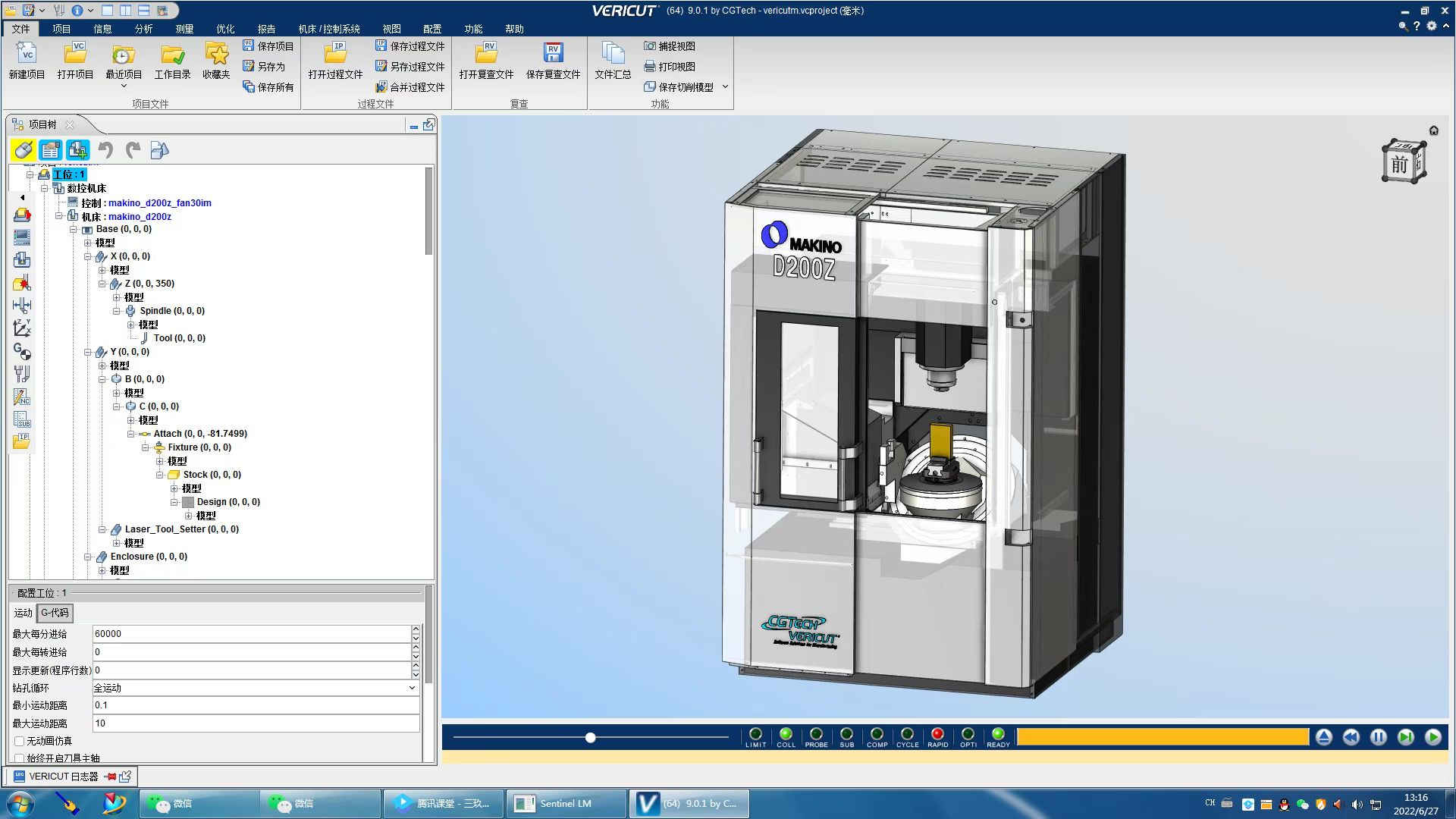Click the 收藏夹 favorites star icon
The height and width of the screenshot is (819, 1456).
coord(216,55)
